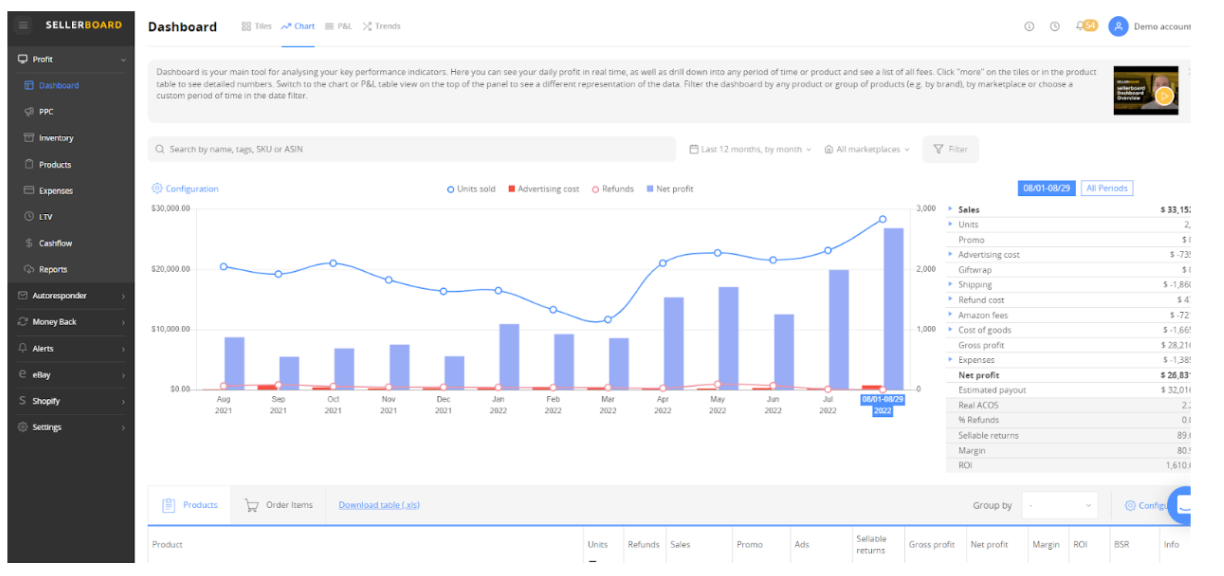1224x576 pixels.
Task: Click the hamburger menu icon
Action: coord(24,25)
